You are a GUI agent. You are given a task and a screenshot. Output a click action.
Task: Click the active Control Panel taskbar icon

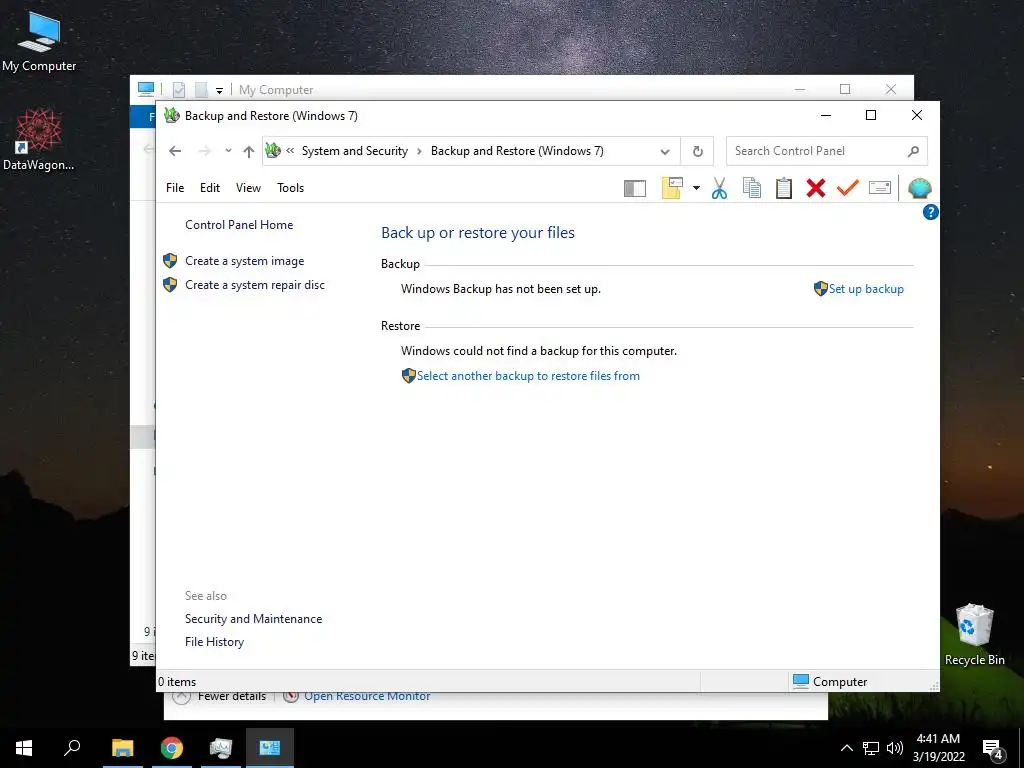270,748
